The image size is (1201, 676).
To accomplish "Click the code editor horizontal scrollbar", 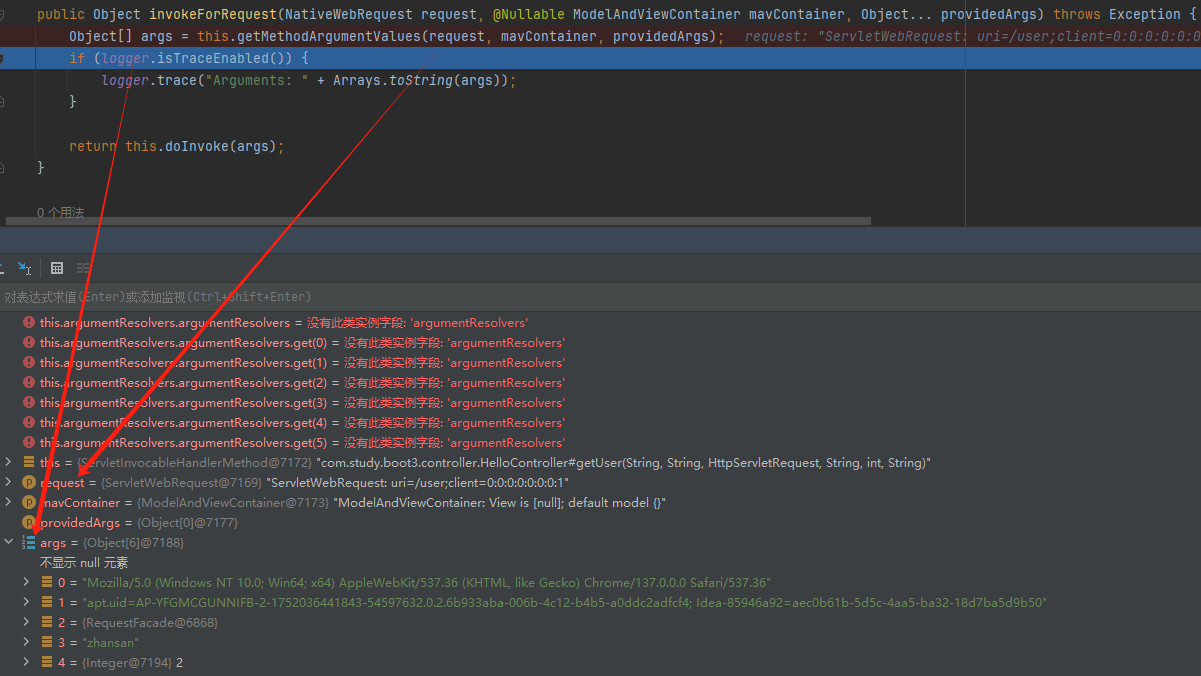I will click(438, 221).
